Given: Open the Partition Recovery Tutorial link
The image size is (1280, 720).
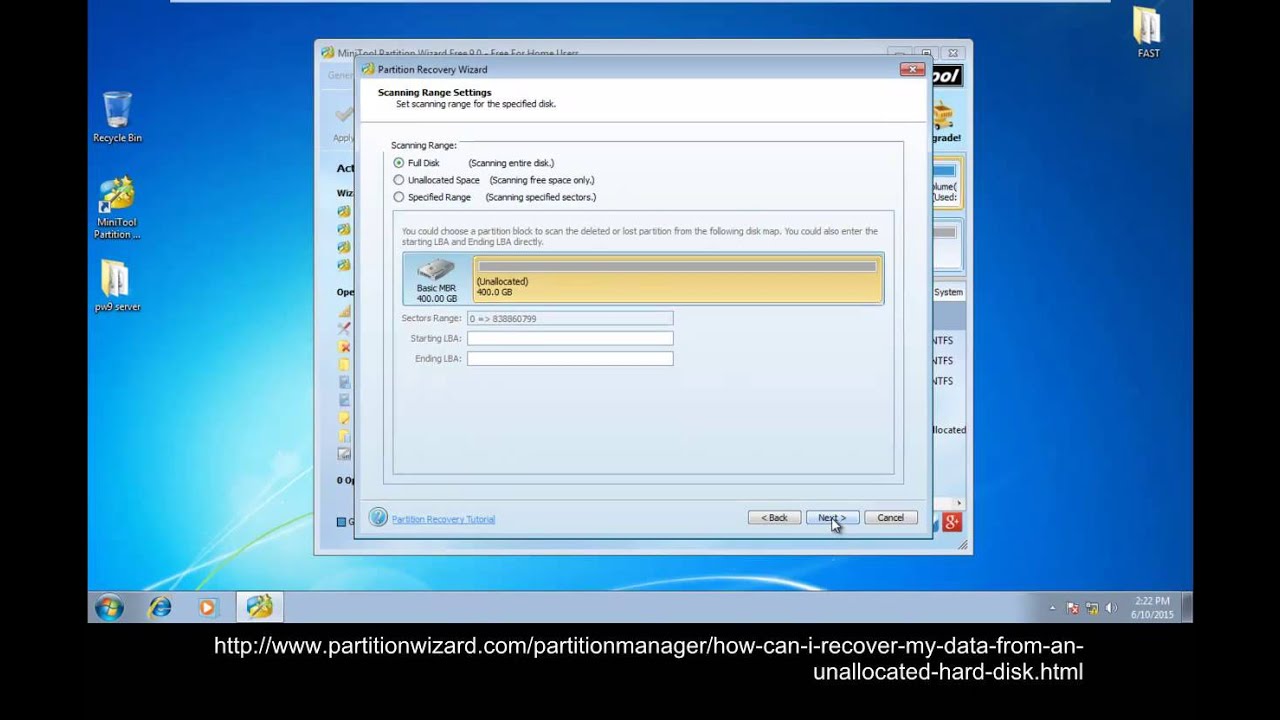Looking at the screenshot, I should click(x=443, y=519).
